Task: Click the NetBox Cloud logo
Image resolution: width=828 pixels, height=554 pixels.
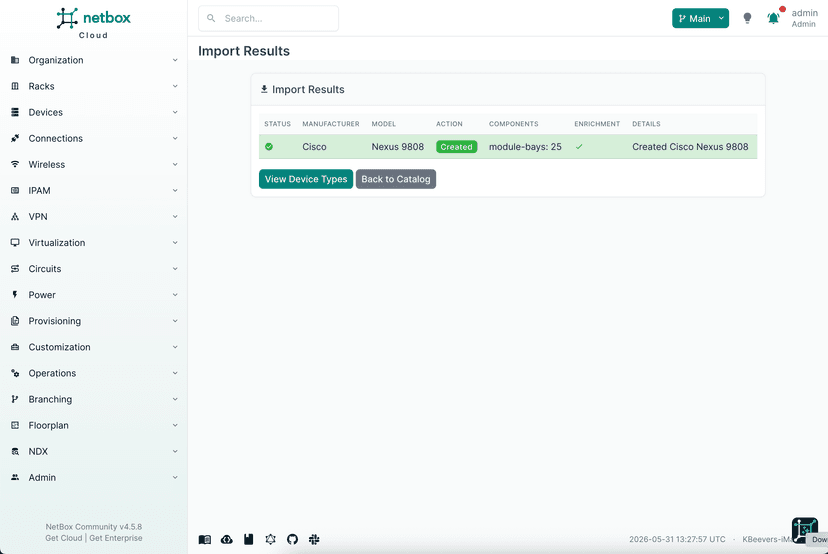Action: click(x=93, y=23)
